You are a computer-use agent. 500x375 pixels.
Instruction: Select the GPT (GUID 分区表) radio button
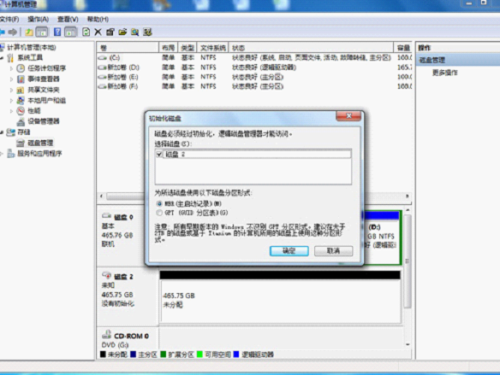159,213
